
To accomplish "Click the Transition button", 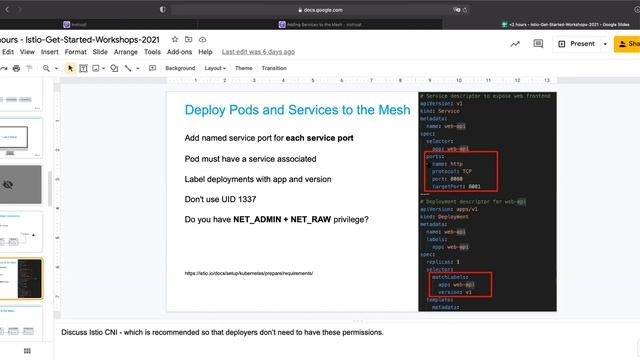I will tap(274, 68).
